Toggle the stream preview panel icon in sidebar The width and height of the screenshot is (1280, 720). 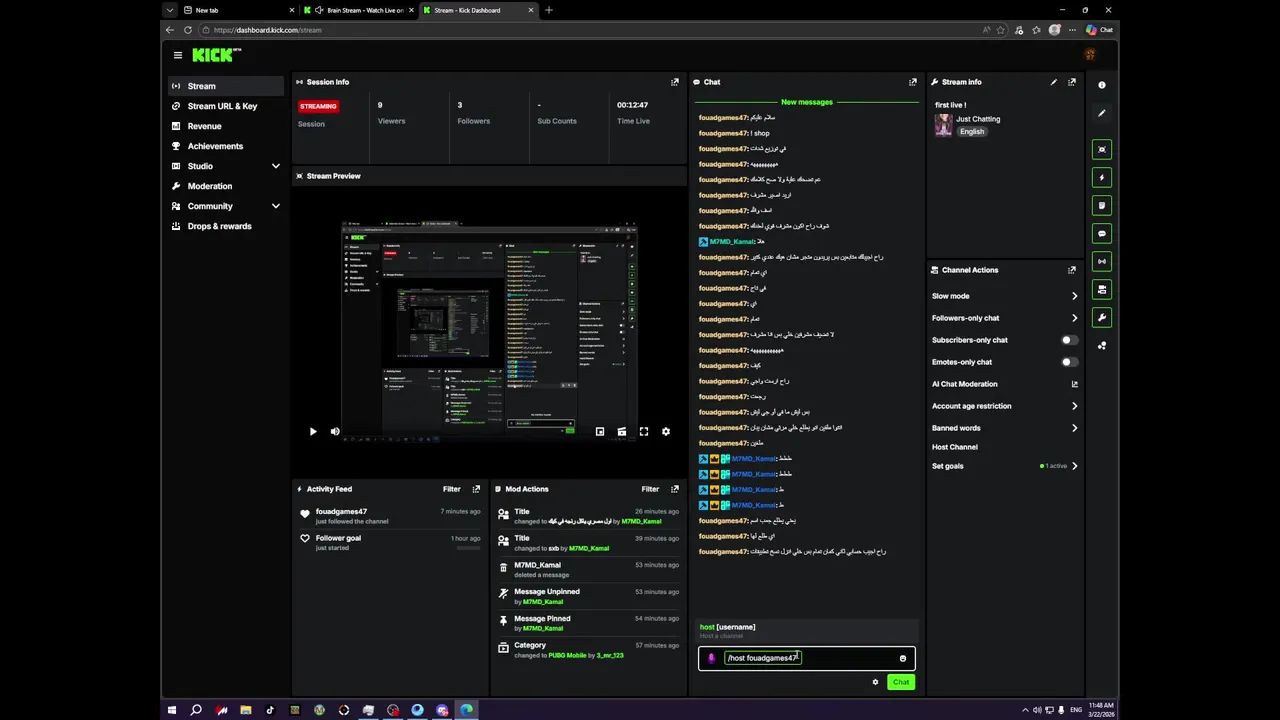pyautogui.click(x=1102, y=150)
